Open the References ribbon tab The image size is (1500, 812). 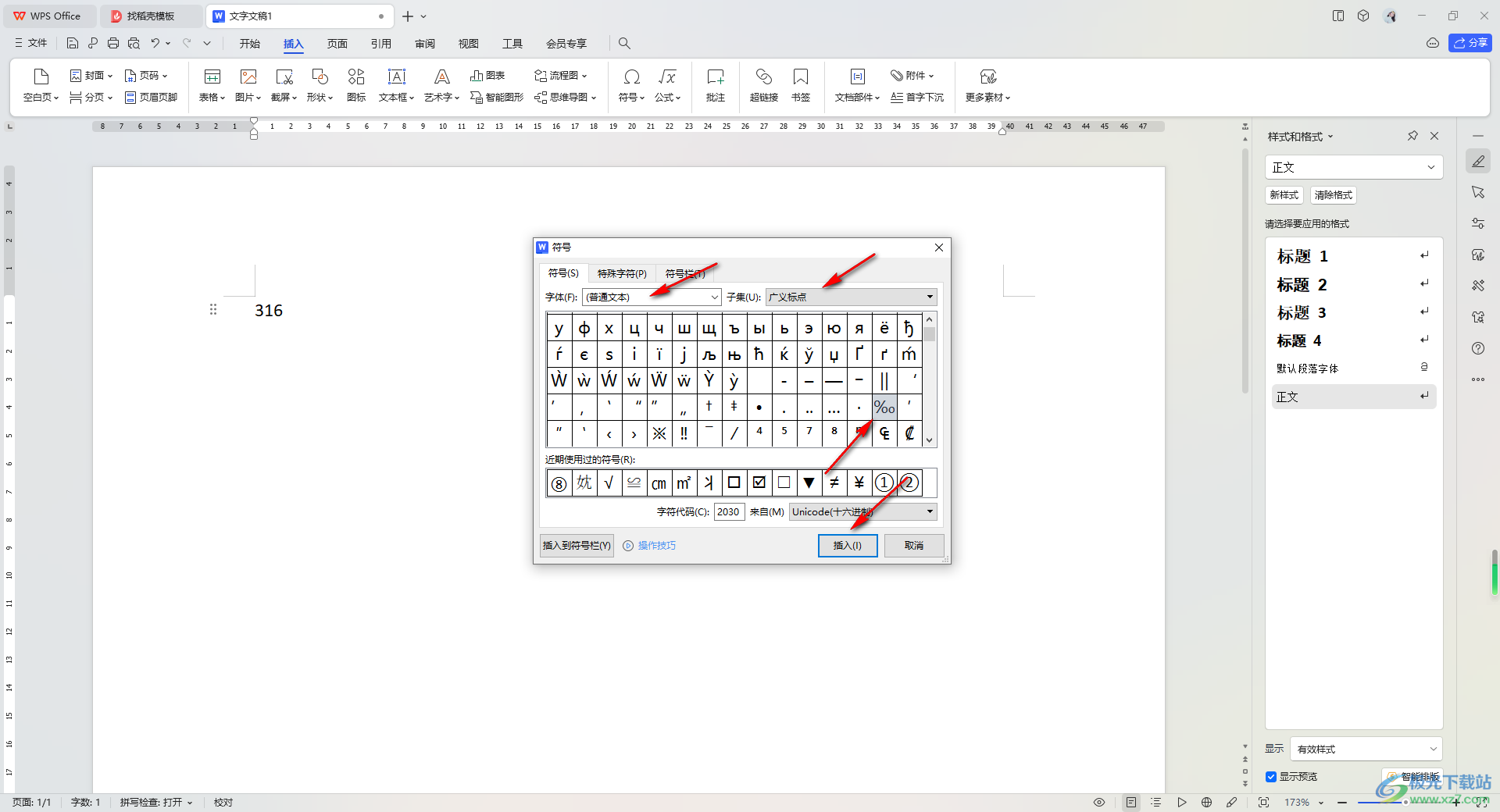pyautogui.click(x=381, y=44)
